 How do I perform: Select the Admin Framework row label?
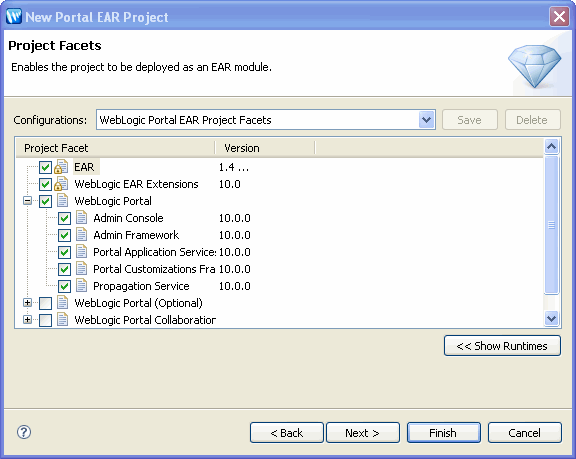click(x=136, y=235)
